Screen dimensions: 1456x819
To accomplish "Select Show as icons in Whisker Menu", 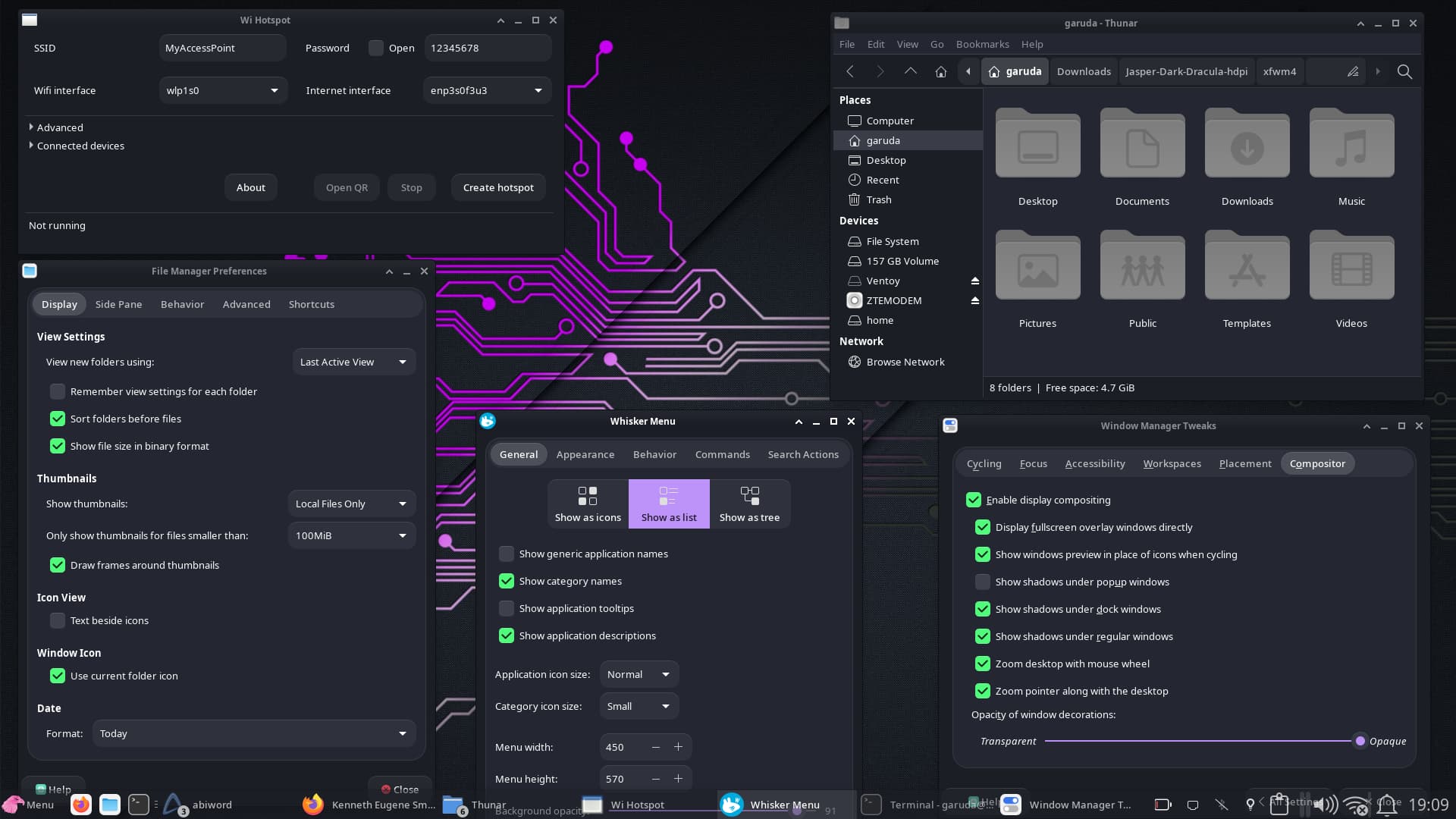I will tap(588, 504).
